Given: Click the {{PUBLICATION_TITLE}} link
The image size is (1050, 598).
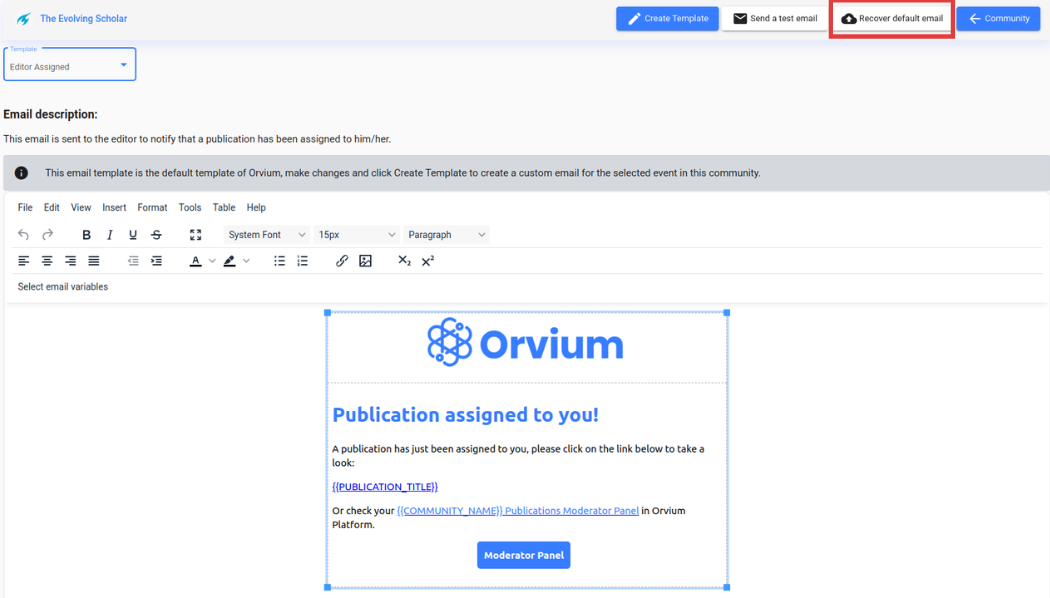Looking at the screenshot, I should [385, 487].
